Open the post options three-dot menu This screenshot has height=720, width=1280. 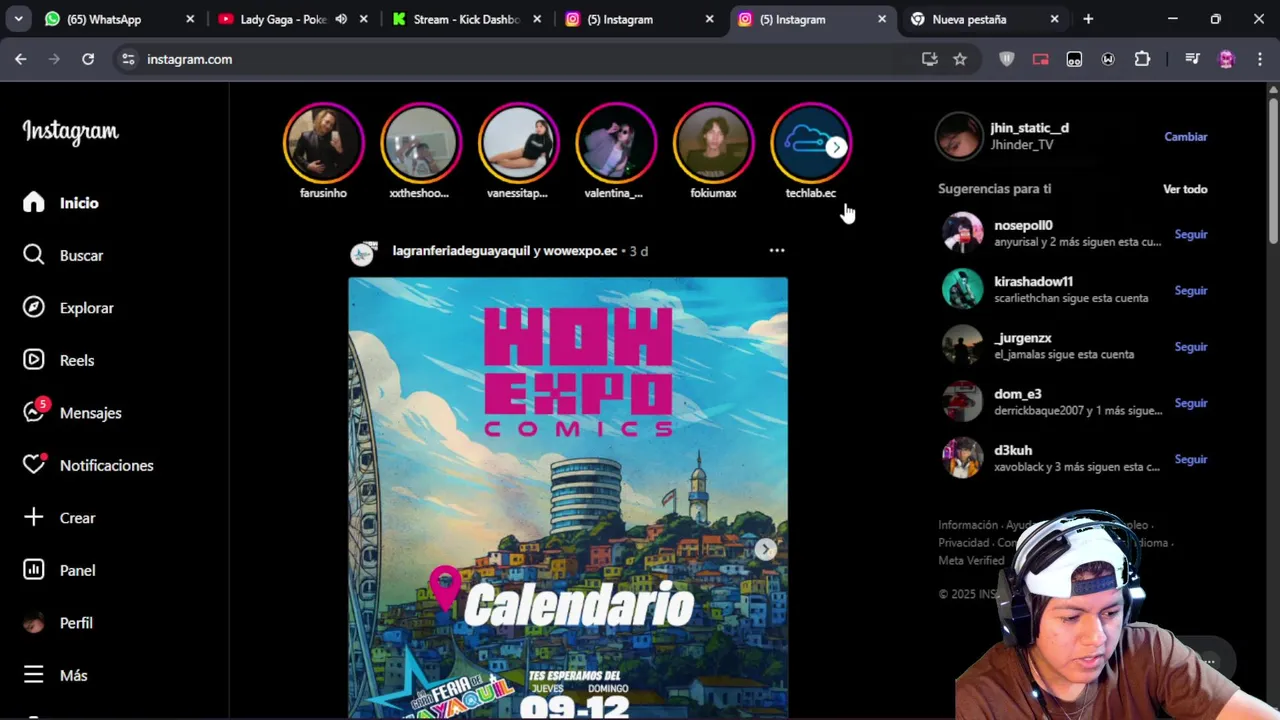click(x=777, y=251)
